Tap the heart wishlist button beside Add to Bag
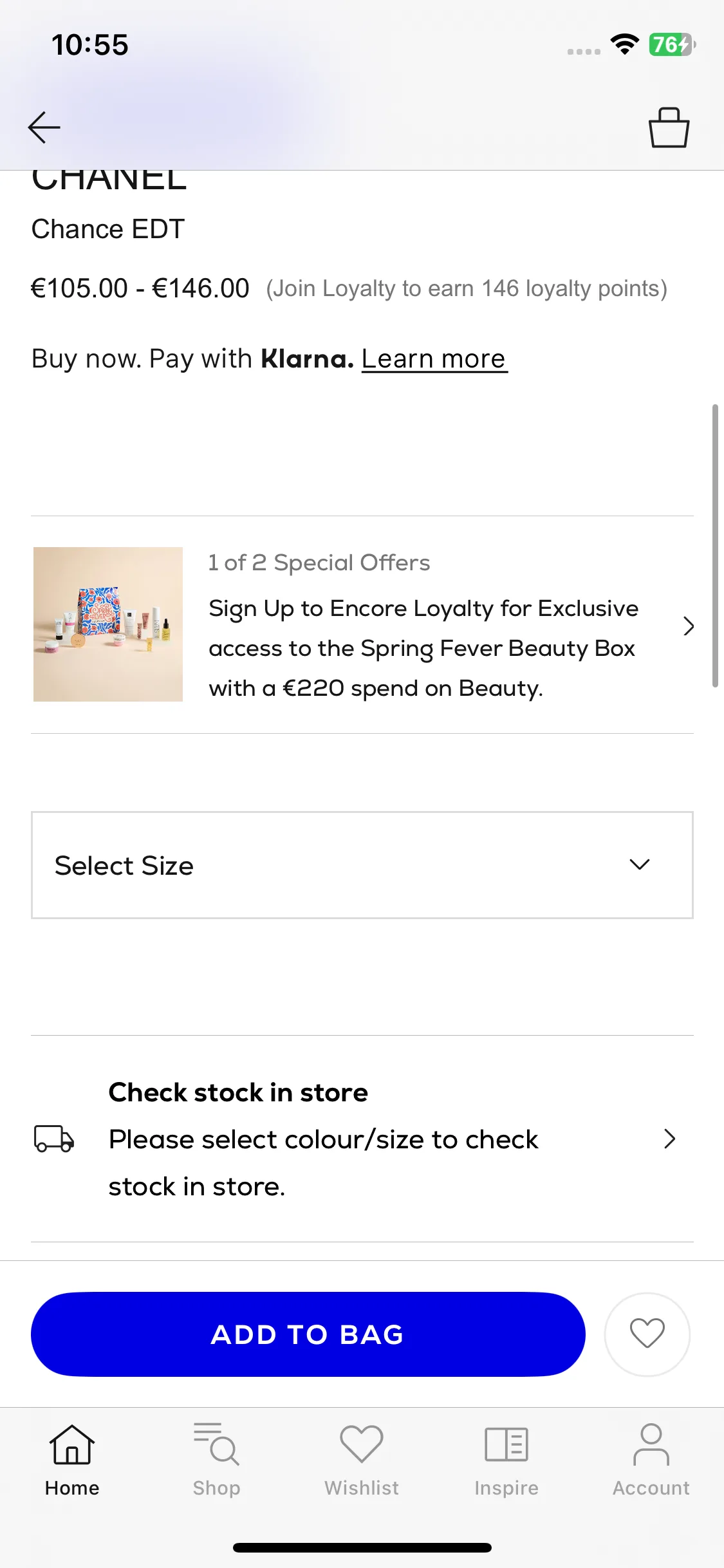Viewport: 724px width, 1568px height. tap(647, 1334)
